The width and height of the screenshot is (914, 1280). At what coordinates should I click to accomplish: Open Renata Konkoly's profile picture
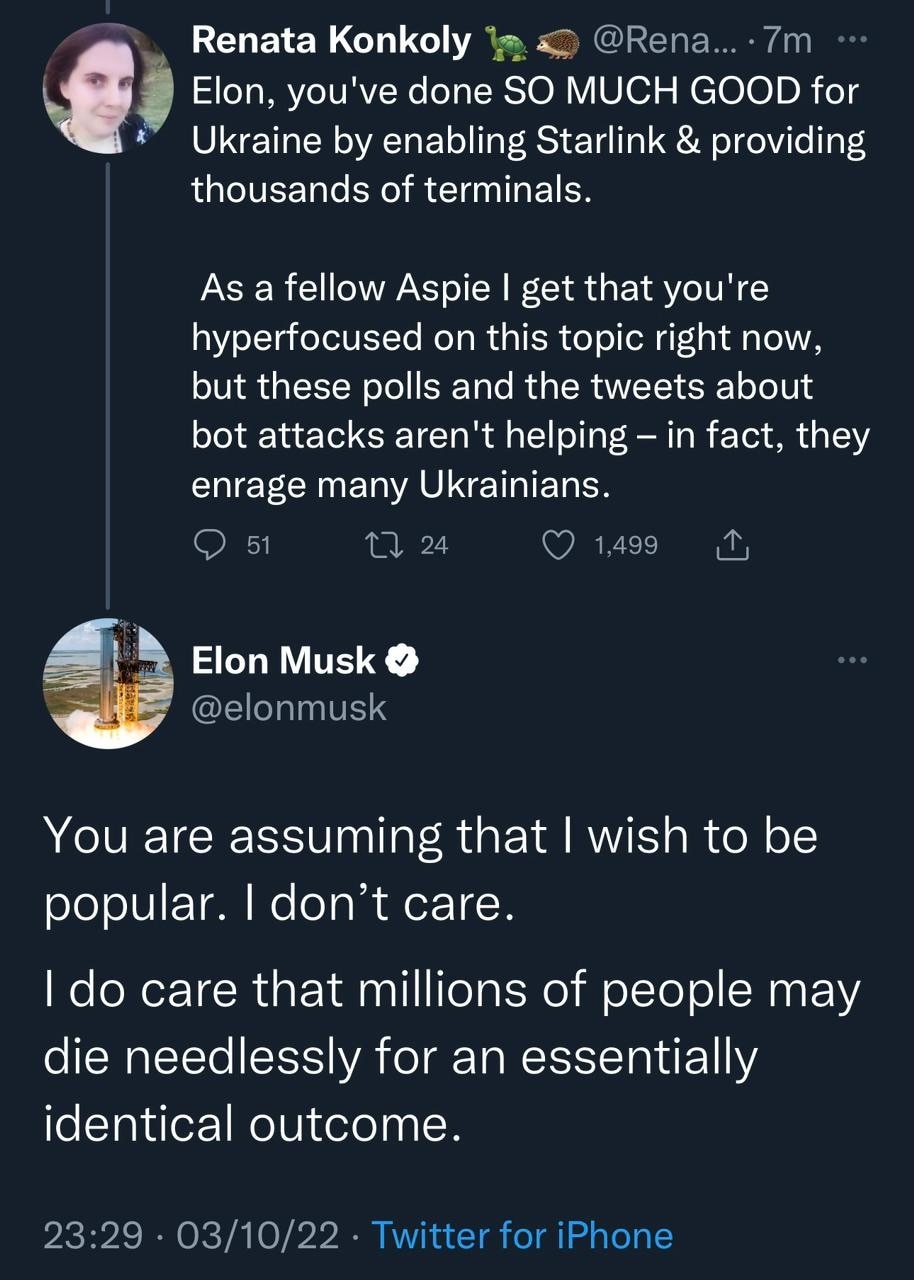(108, 88)
